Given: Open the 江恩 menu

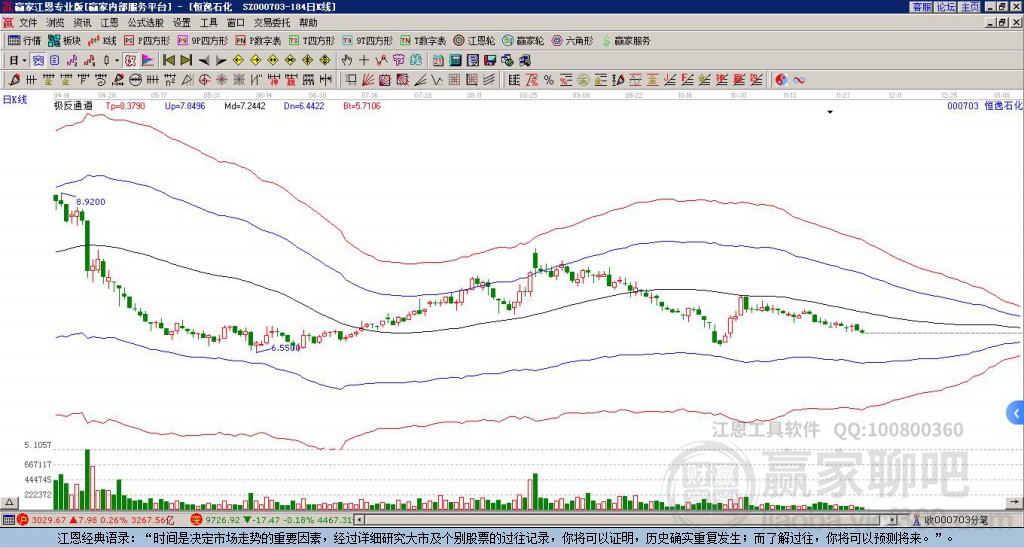Looking at the screenshot, I should 109,23.
